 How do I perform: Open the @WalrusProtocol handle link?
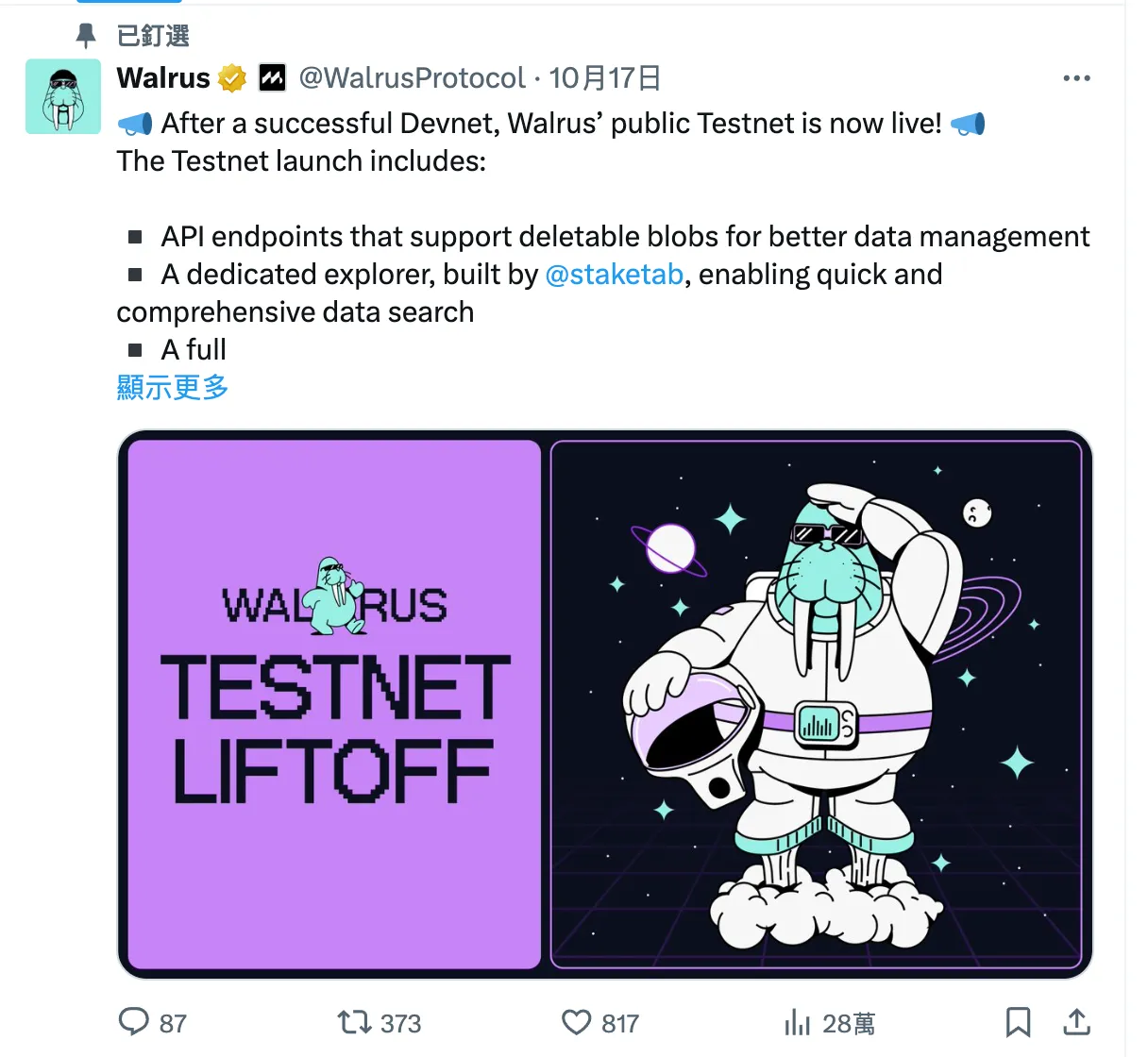(x=412, y=77)
